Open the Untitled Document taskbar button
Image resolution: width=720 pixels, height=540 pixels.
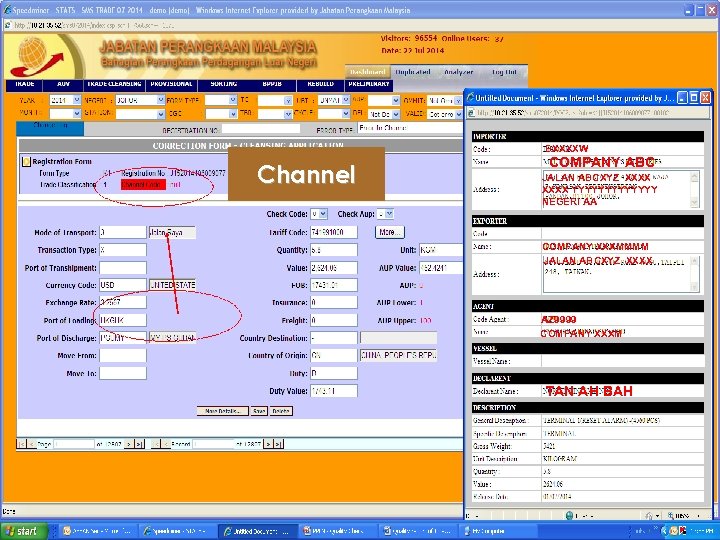click(x=257, y=531)
